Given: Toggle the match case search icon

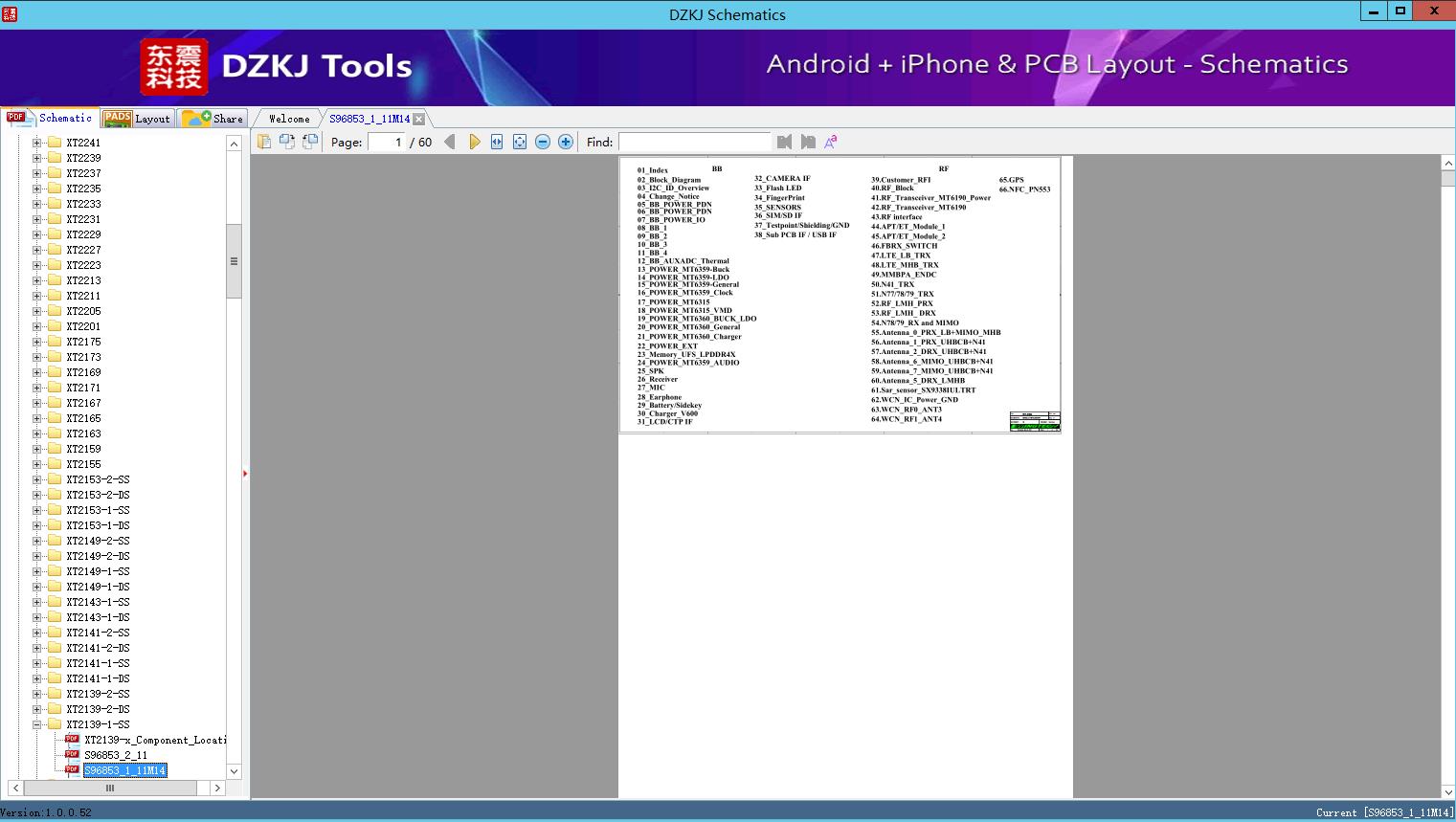Looking at the screenshot, I should (x=831, y=142).
